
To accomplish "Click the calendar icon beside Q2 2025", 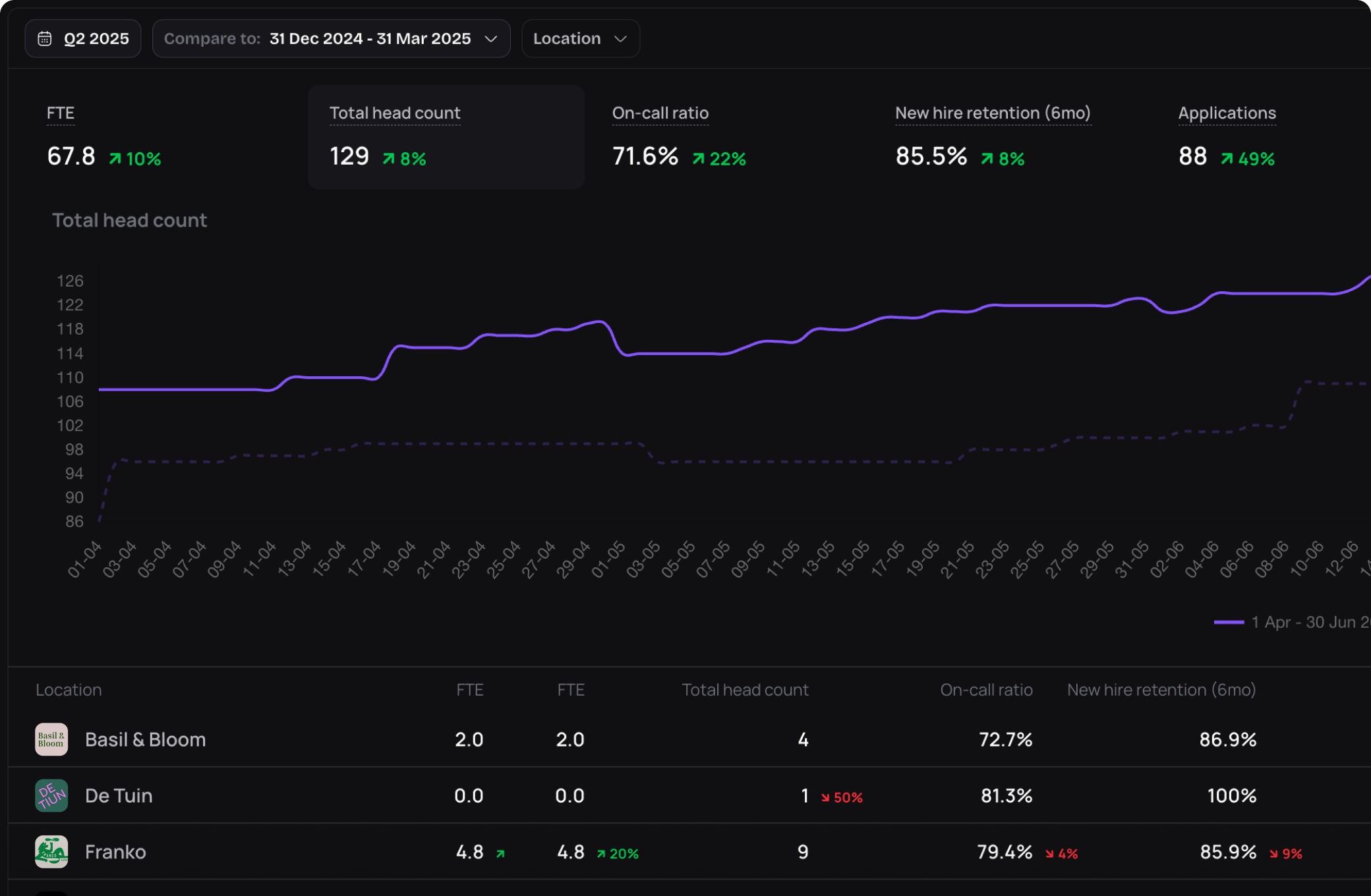I will click(44, 39).
